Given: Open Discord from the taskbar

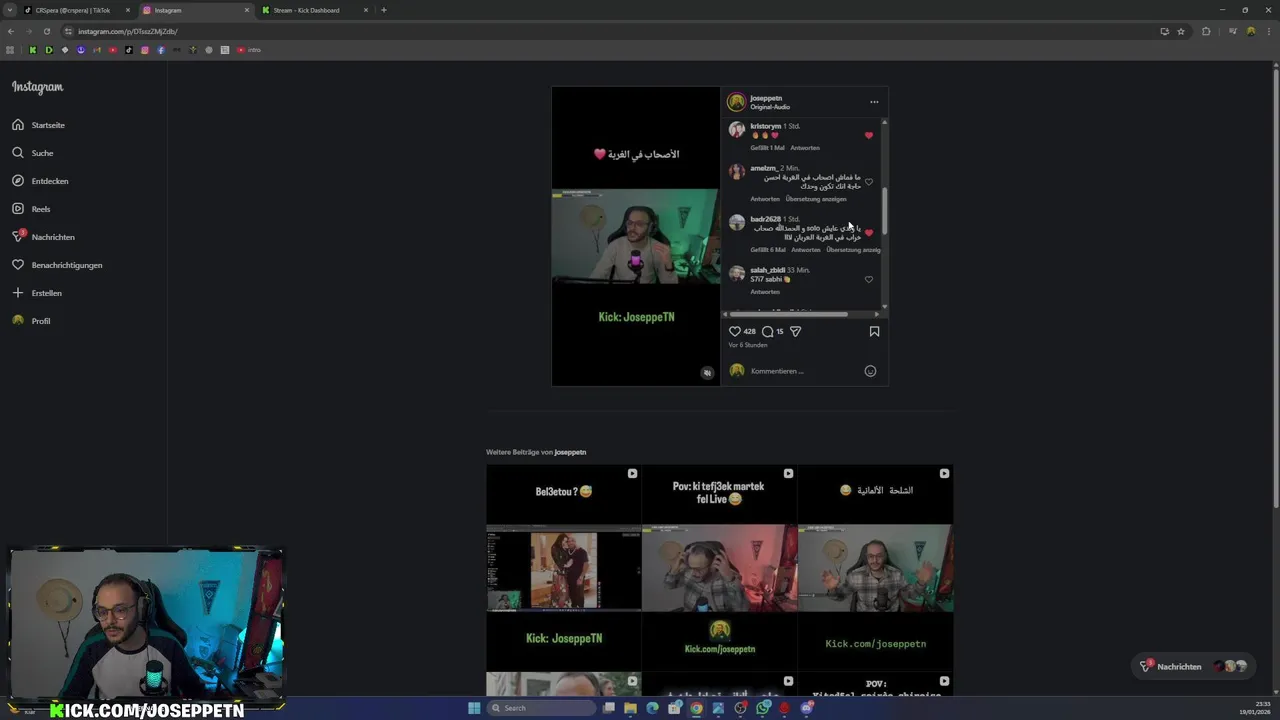Looking at the screenshot, I should point(807,708).
